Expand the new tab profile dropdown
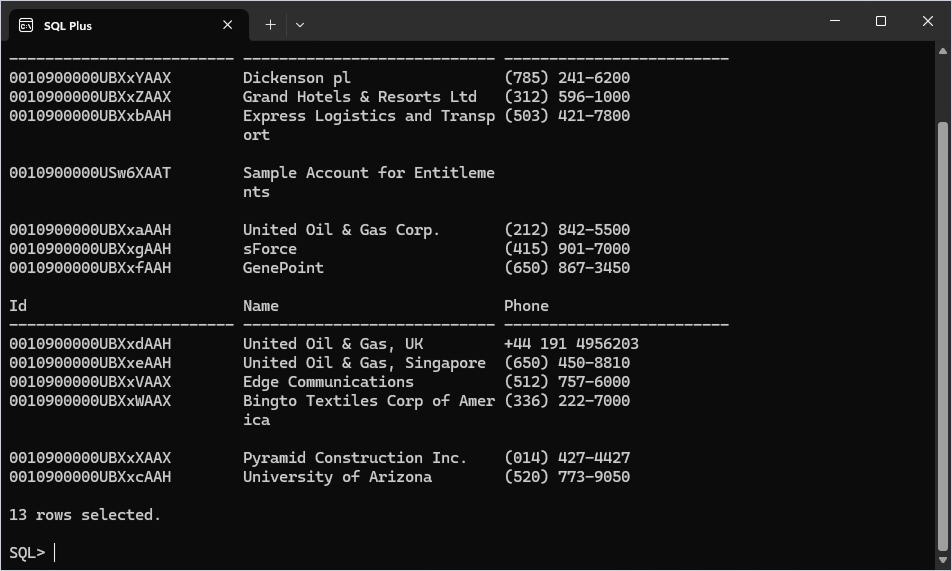This screenshot has height=571, width=952. point(300,25)
